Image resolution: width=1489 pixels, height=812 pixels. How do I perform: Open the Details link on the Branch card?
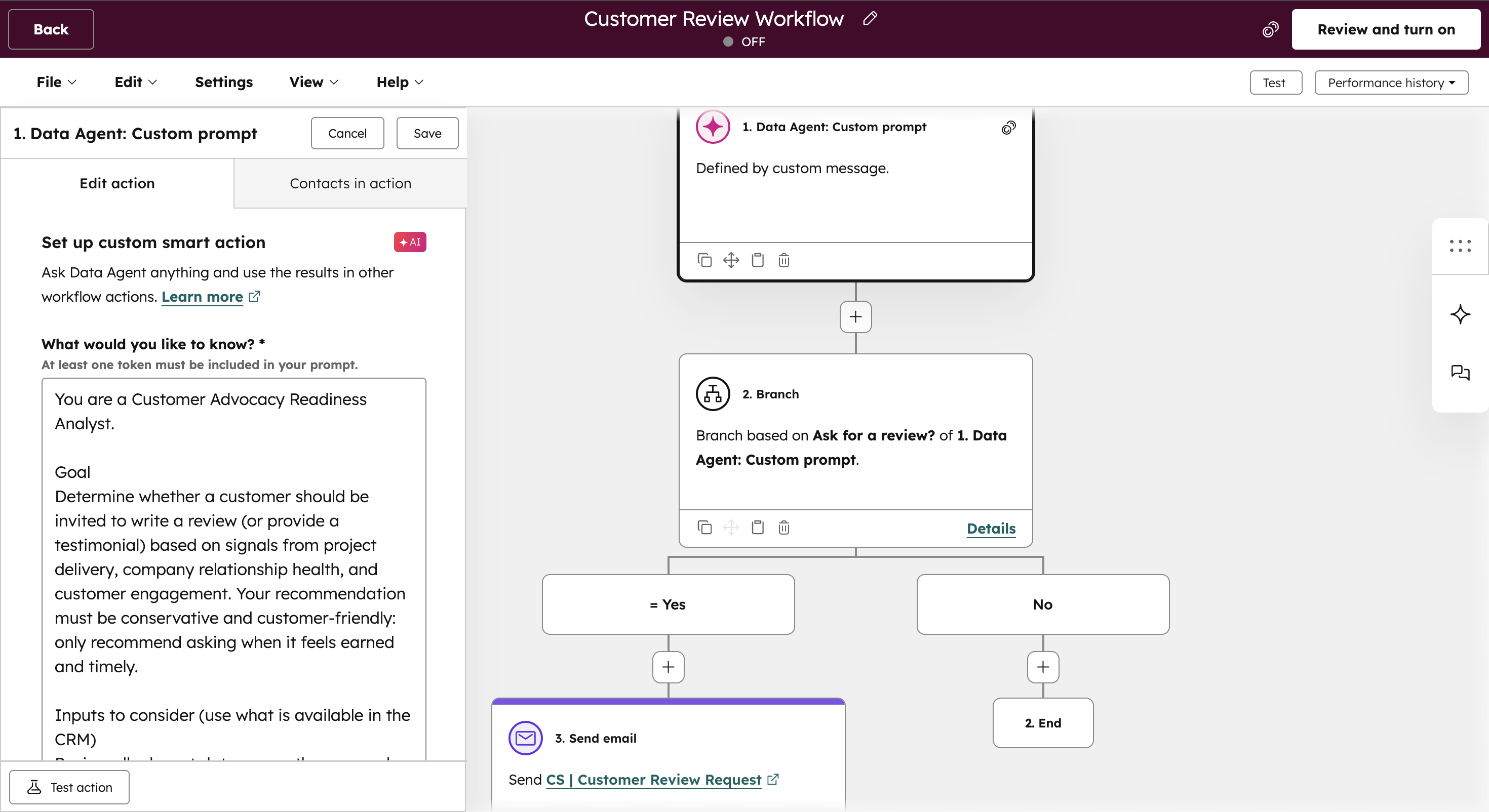[991, 528]
